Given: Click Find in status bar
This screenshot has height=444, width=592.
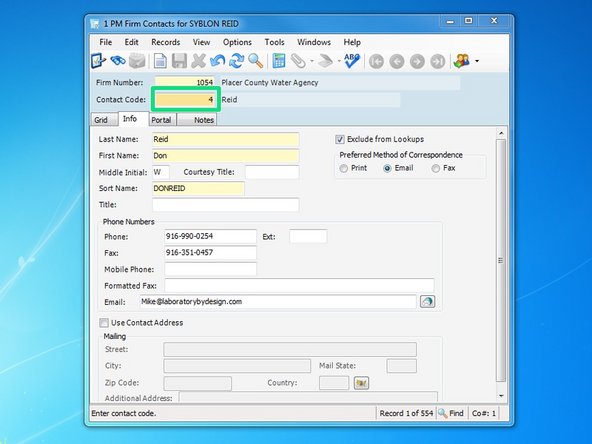Looking at the screenshot, I should (x=451, y=413).
